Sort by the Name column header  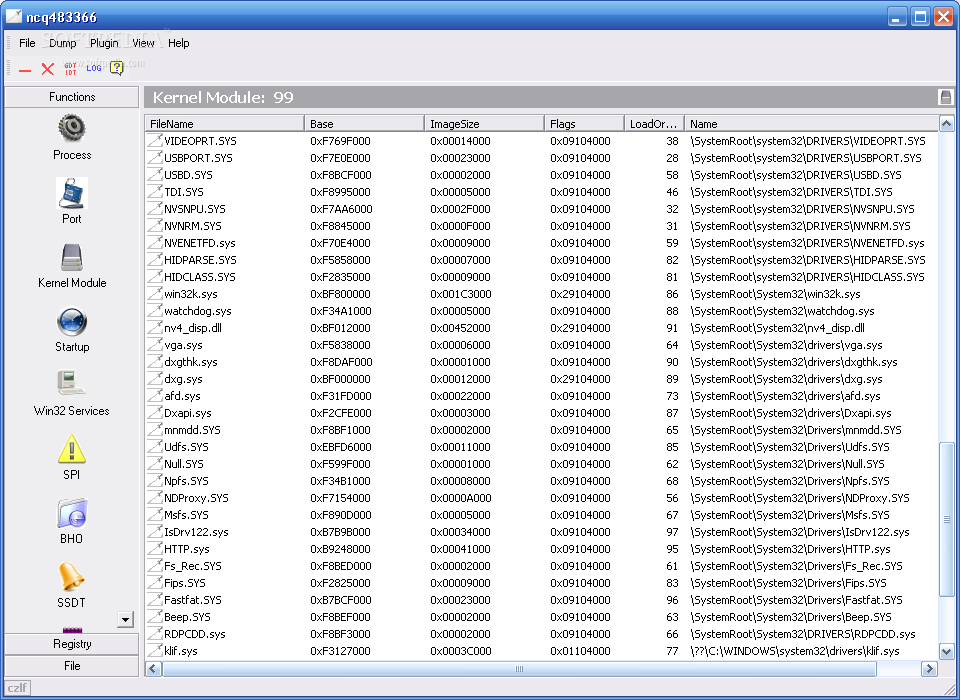[811, 124]
